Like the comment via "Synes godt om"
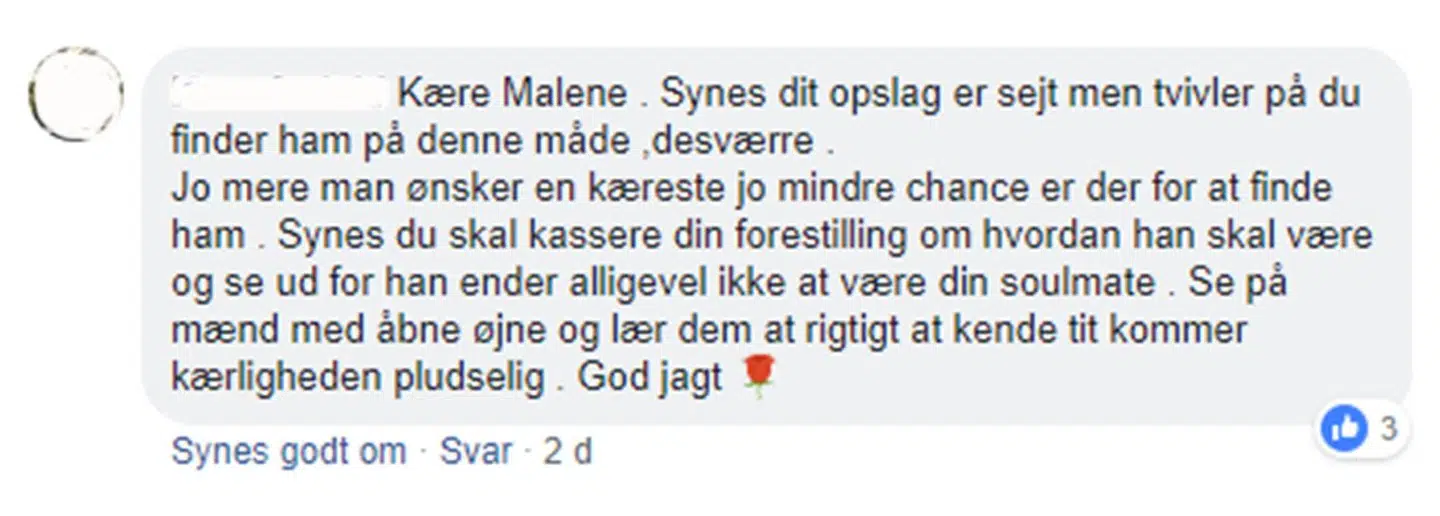 [x=289, y=452]
